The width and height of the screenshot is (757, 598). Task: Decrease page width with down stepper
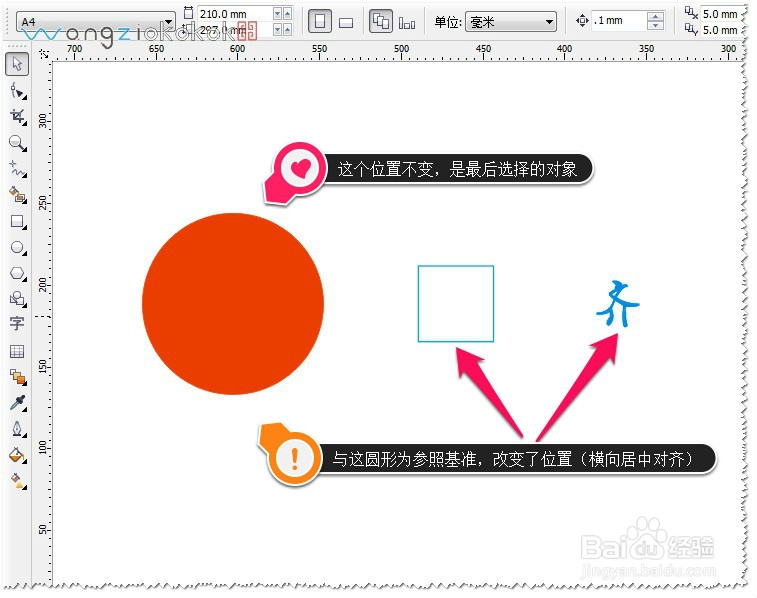(x=277, y=14)
